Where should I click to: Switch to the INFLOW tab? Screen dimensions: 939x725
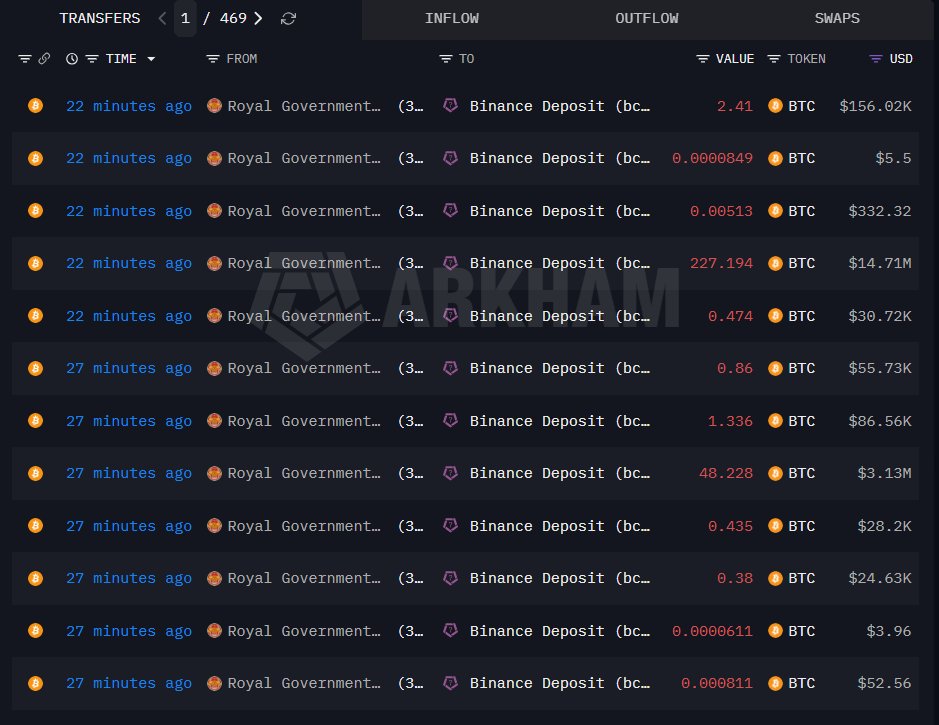point(452,19)
